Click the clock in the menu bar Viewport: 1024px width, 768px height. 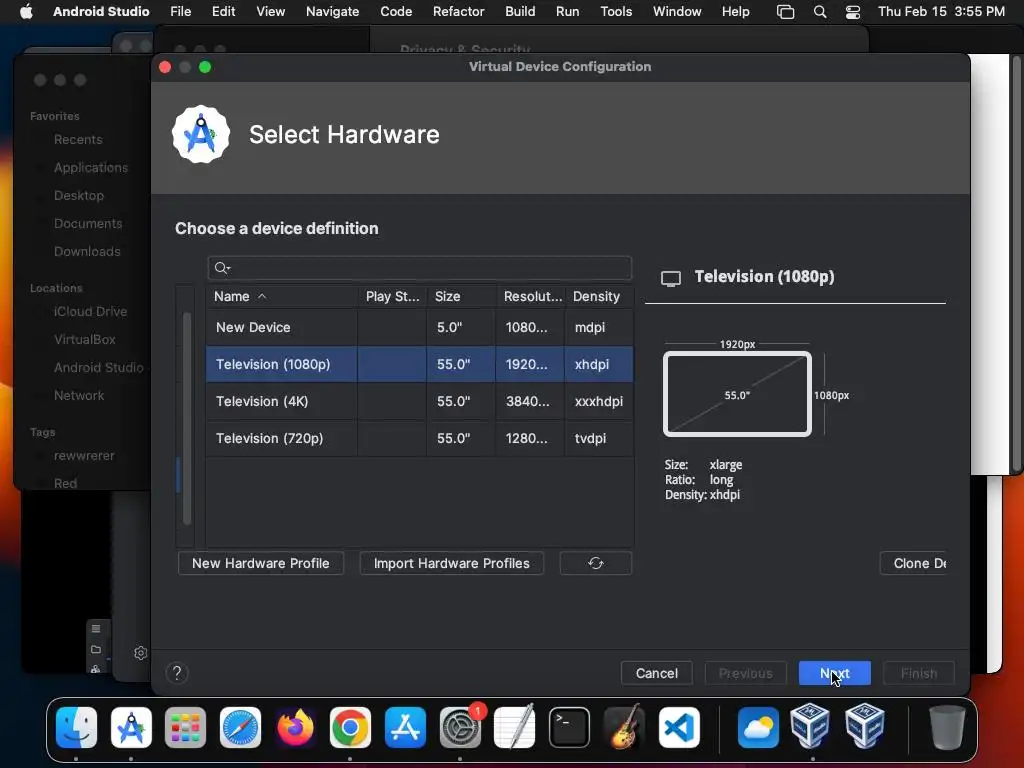pyautogui.click(x=941, y=12)
